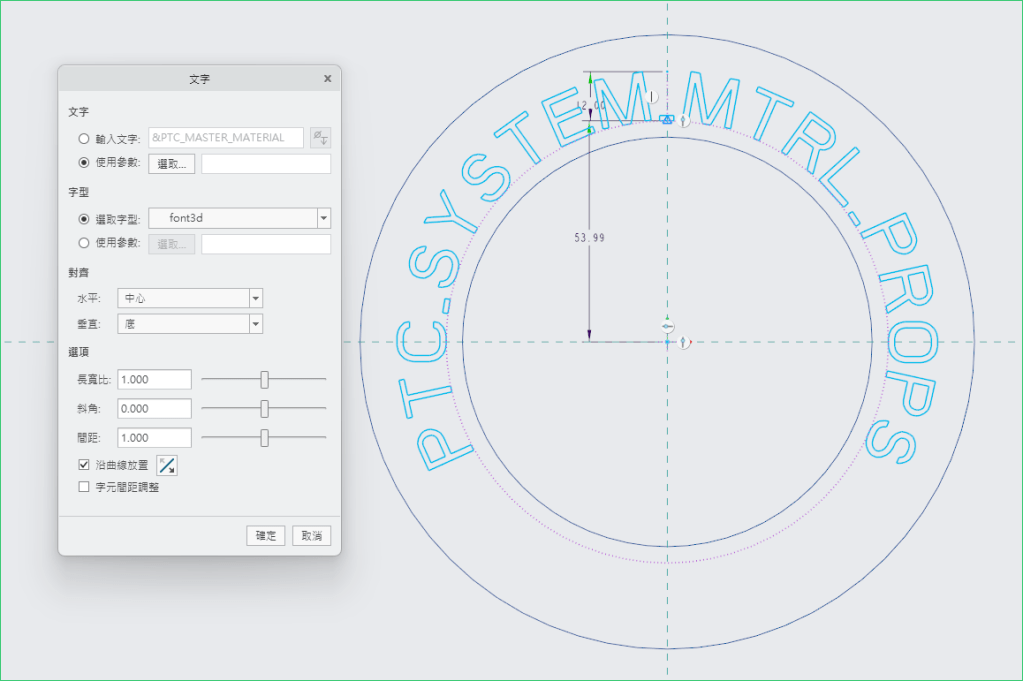Cancel with the 取消 button
The width and height of the screenshot is (1023, 681).
[x=311, y=536]
